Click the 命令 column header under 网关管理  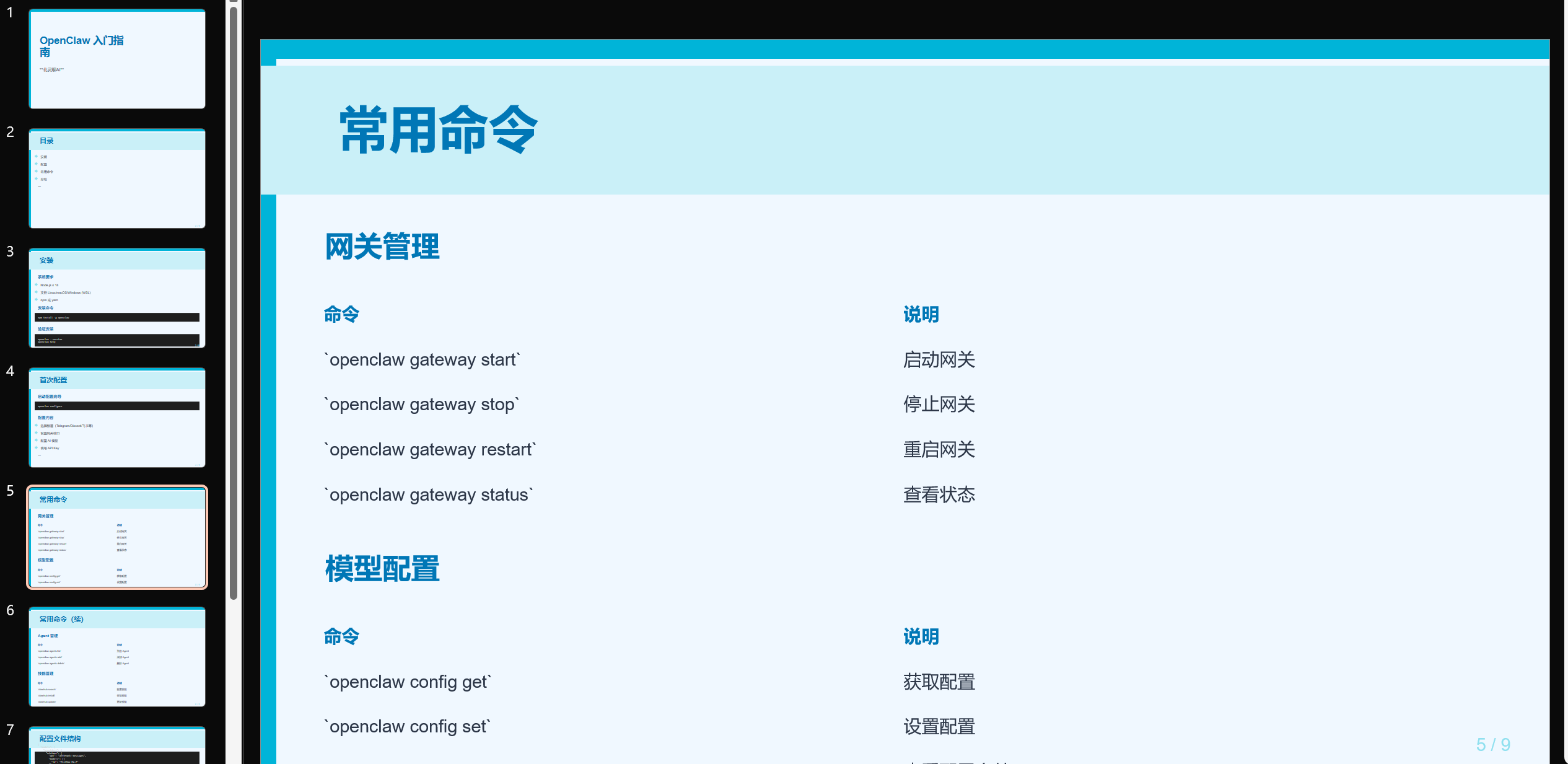(x=341, y=315)
